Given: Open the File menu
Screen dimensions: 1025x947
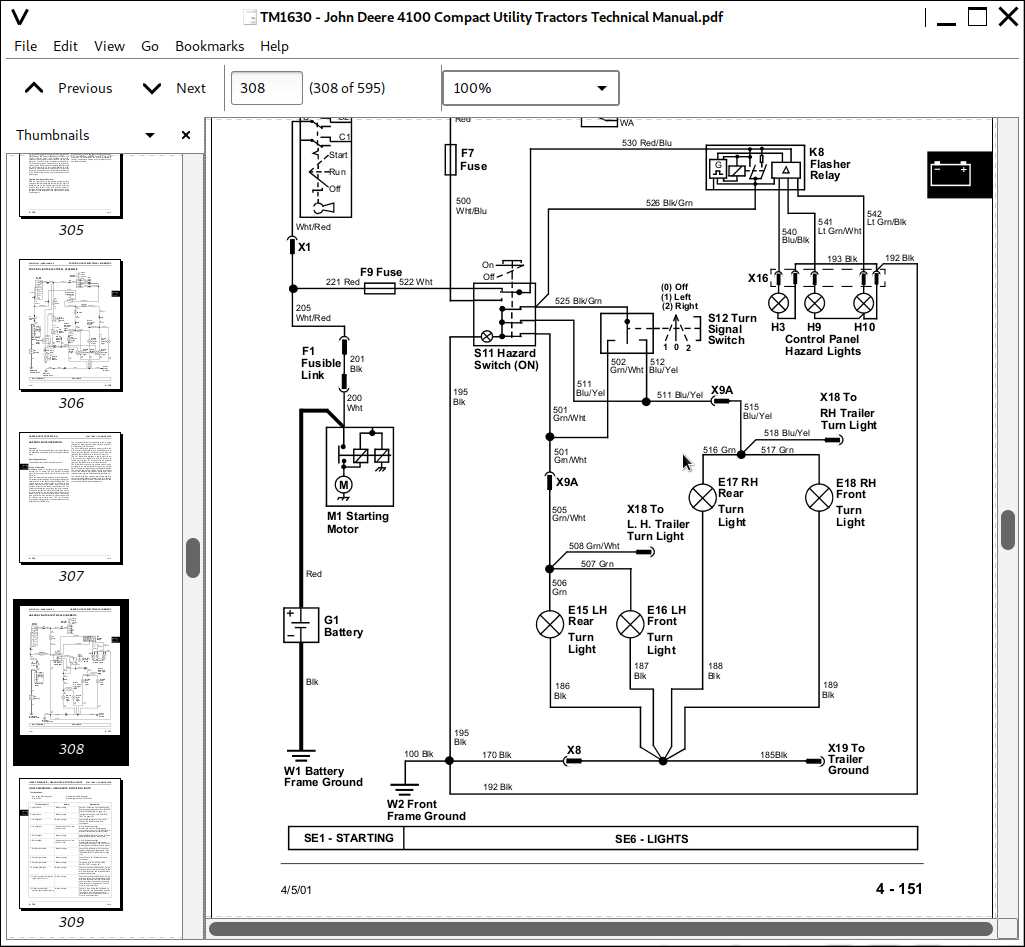Looking at the screenshot, I should click(25, 46).
